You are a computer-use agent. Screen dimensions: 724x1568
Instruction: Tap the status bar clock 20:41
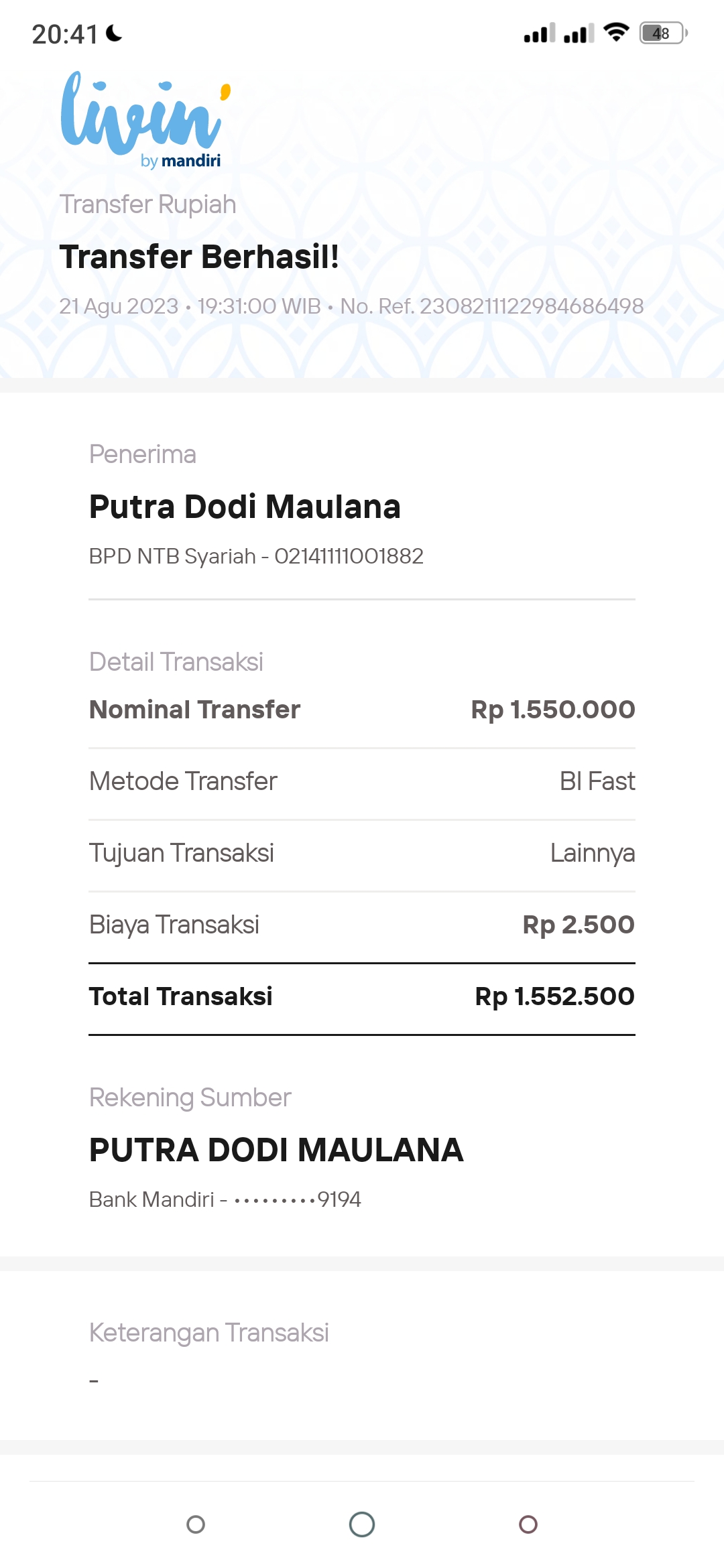point(65,34)
